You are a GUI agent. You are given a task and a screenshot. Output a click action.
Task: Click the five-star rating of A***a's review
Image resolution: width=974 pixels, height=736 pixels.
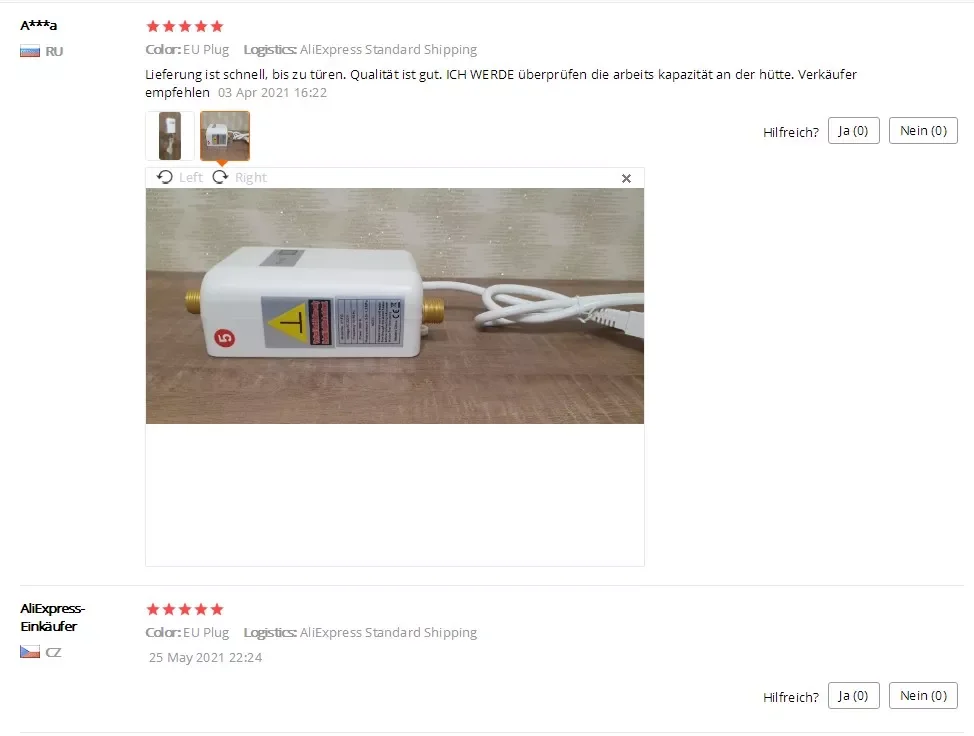[x=184, y=26]
